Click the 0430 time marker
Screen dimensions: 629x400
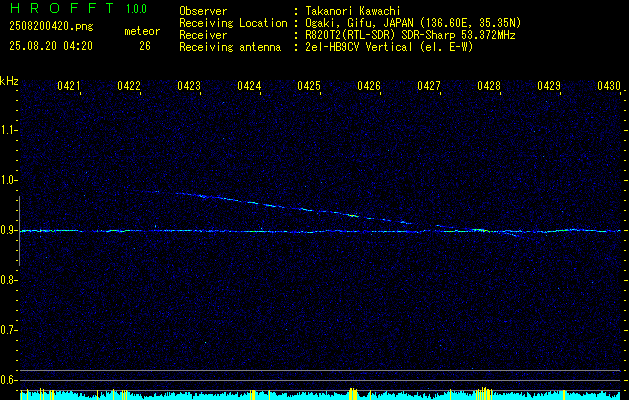pyautogui.click(x=609, y=85)
